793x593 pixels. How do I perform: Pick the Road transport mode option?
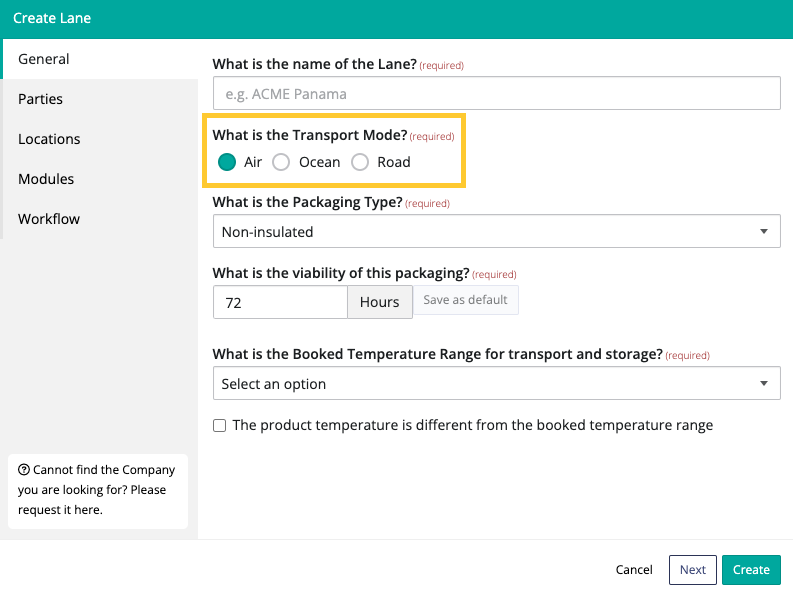(x=360, y=162)
